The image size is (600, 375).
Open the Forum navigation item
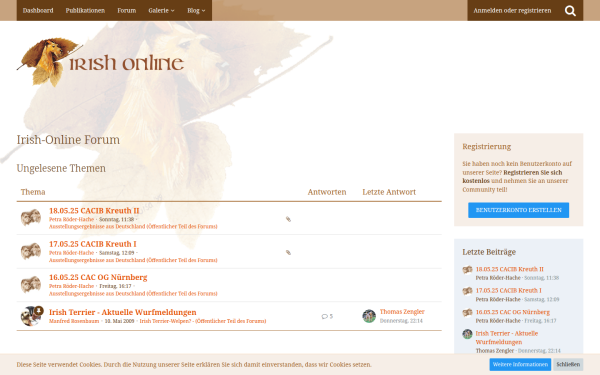(x=127, y=10)
